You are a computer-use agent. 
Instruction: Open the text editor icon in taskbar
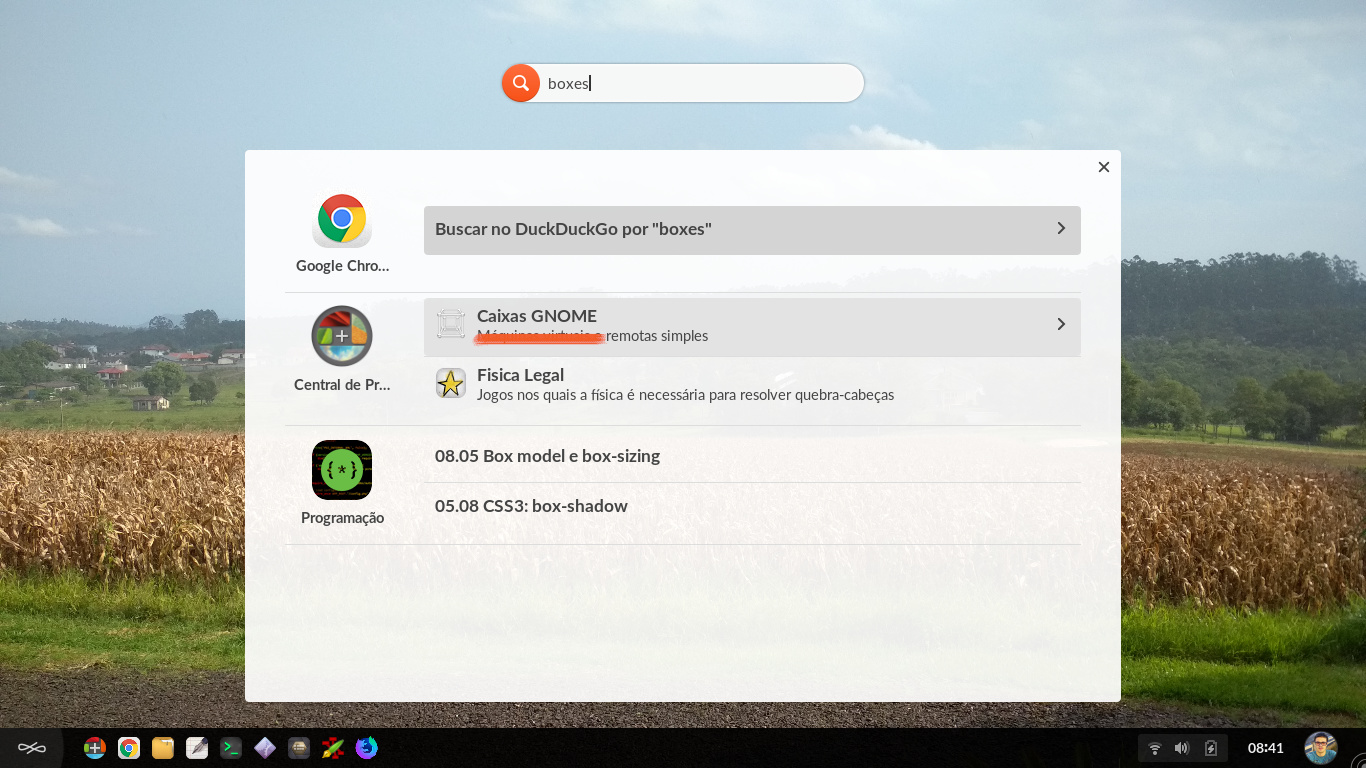[197, 748]
